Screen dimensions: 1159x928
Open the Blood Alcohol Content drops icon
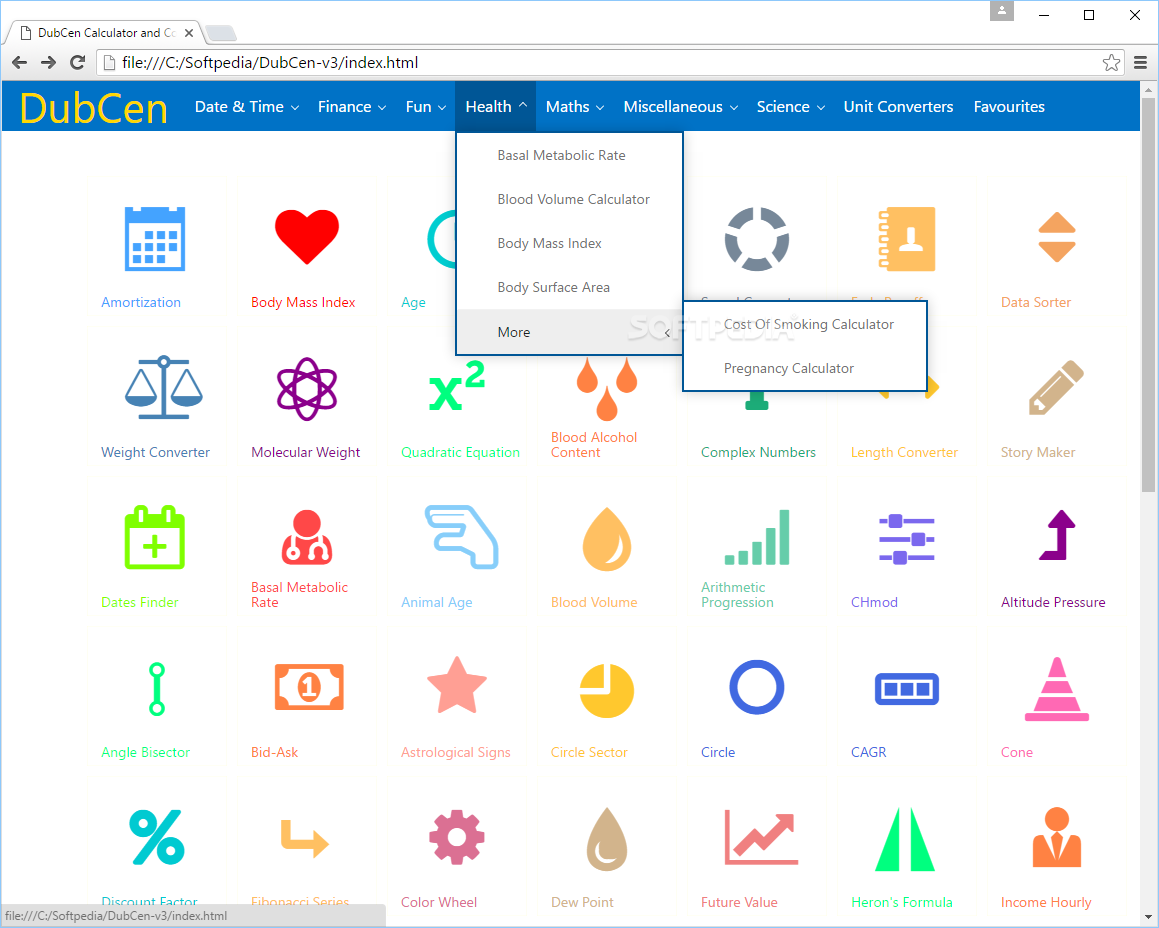[607, 389]
